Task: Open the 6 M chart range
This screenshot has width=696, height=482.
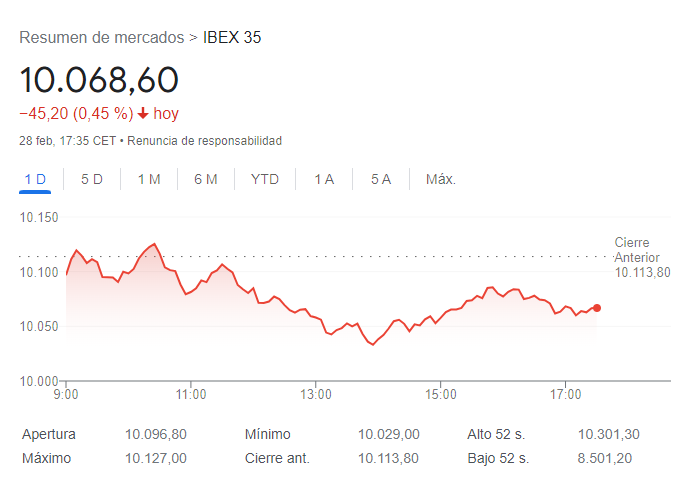Action: click(206, 179)
